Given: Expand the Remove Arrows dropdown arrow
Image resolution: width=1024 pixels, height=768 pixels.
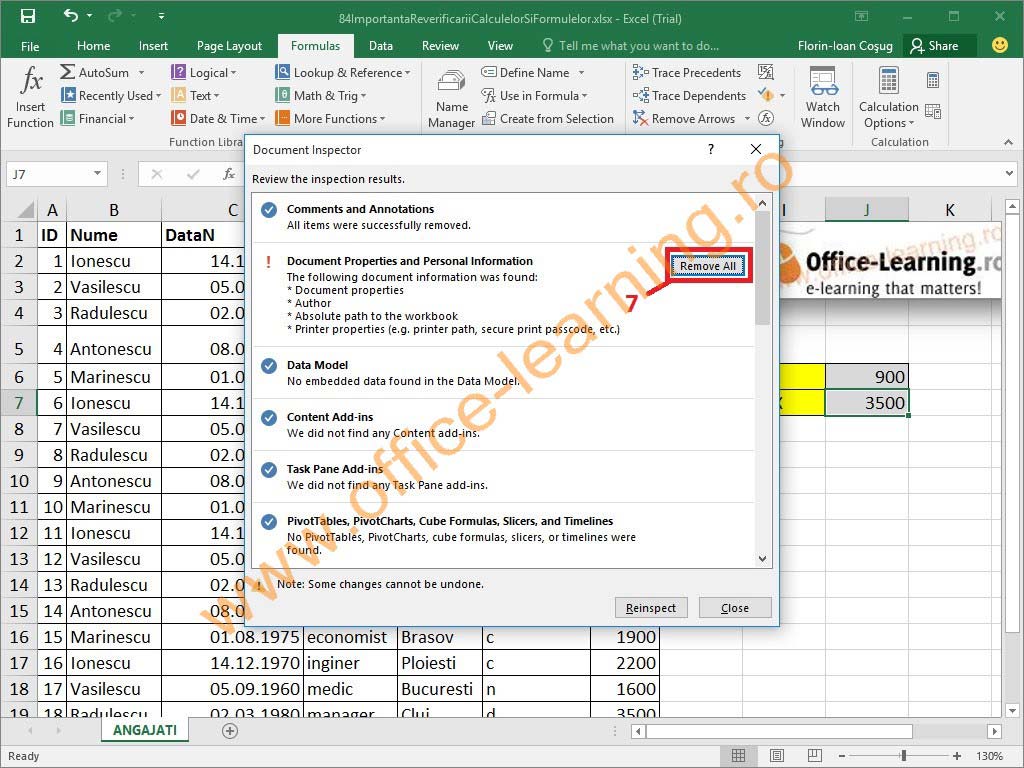Looking at the screenshot, I should tap(747, 118).
